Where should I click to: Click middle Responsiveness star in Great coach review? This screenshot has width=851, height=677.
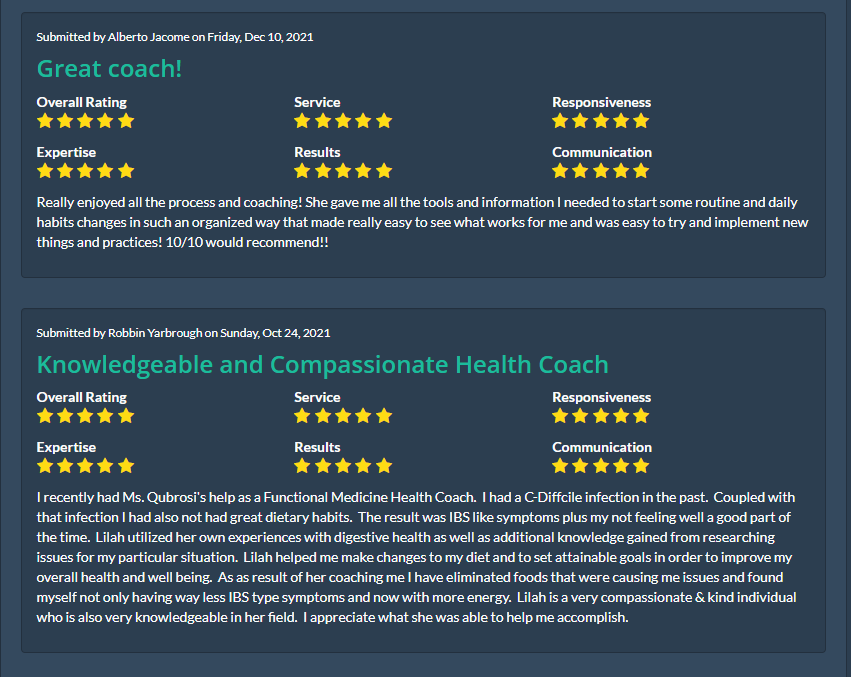tap(601, 121)
